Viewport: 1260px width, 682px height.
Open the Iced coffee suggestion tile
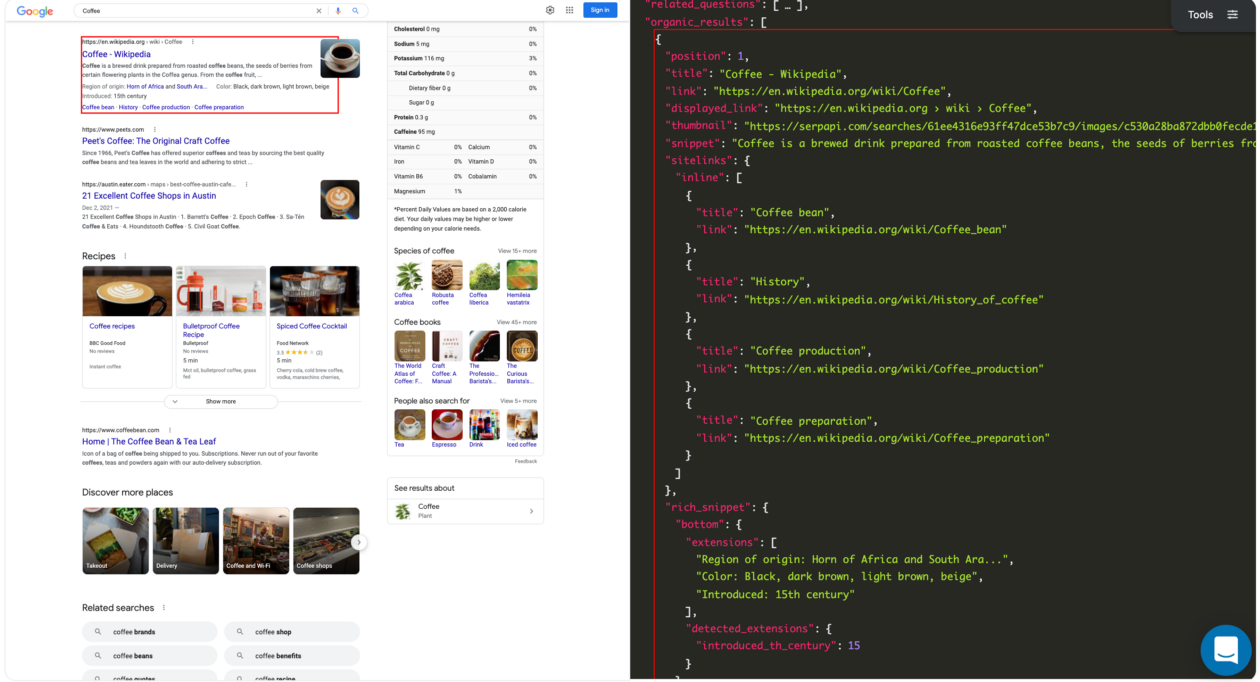point(522,429)
